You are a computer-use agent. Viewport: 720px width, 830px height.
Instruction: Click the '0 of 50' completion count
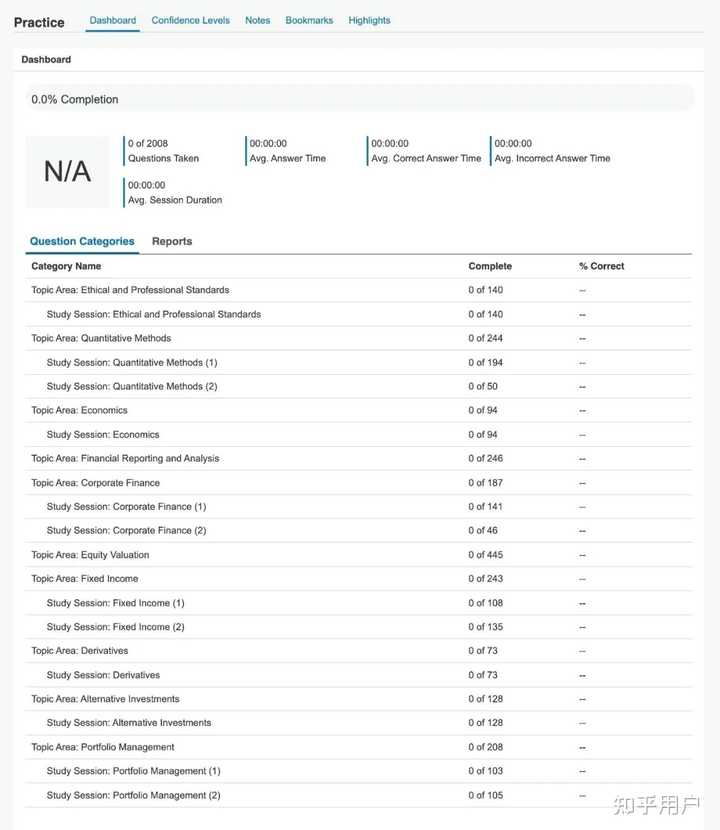pos(483,386)
